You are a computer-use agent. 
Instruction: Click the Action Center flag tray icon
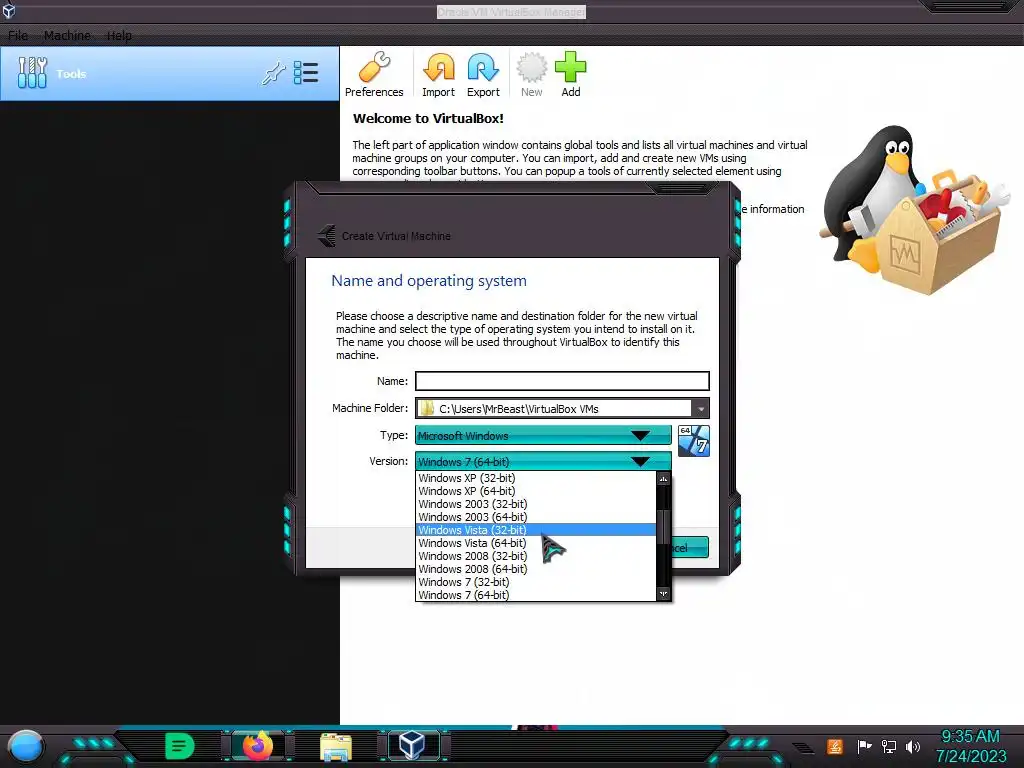click(865, 746)
